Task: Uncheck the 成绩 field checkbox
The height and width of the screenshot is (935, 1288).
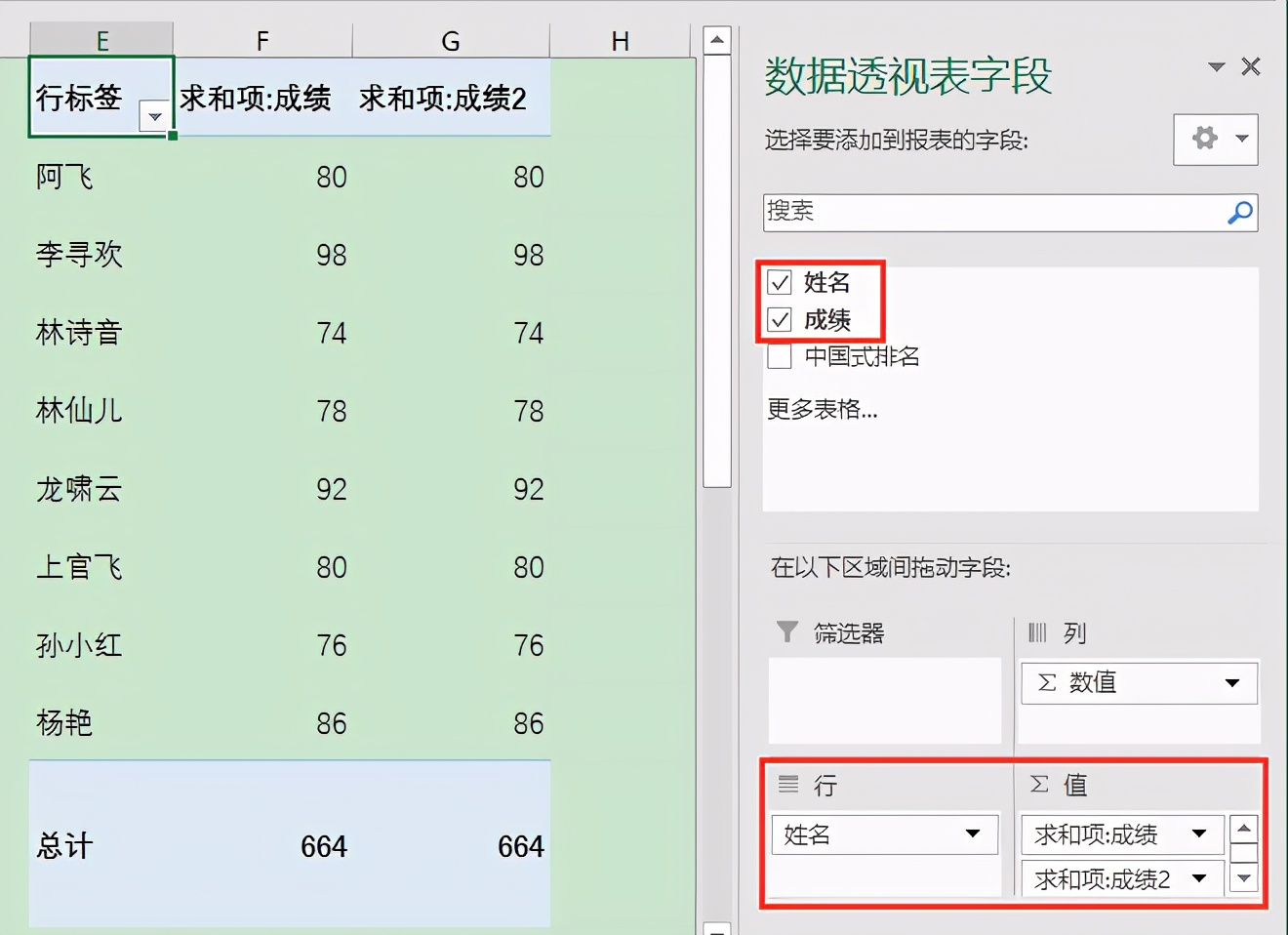Action: tap(780, 320)
